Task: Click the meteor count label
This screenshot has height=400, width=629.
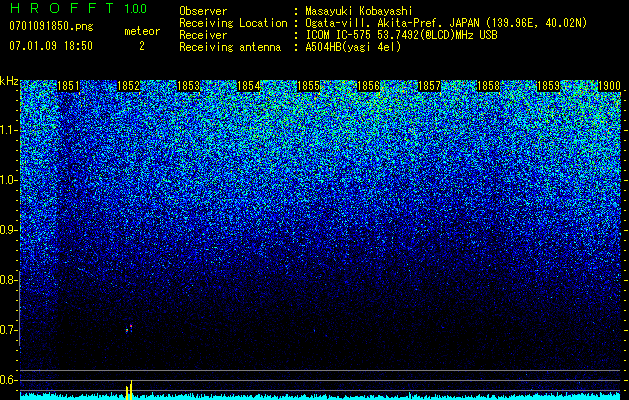Action: (x=142, y=31)
